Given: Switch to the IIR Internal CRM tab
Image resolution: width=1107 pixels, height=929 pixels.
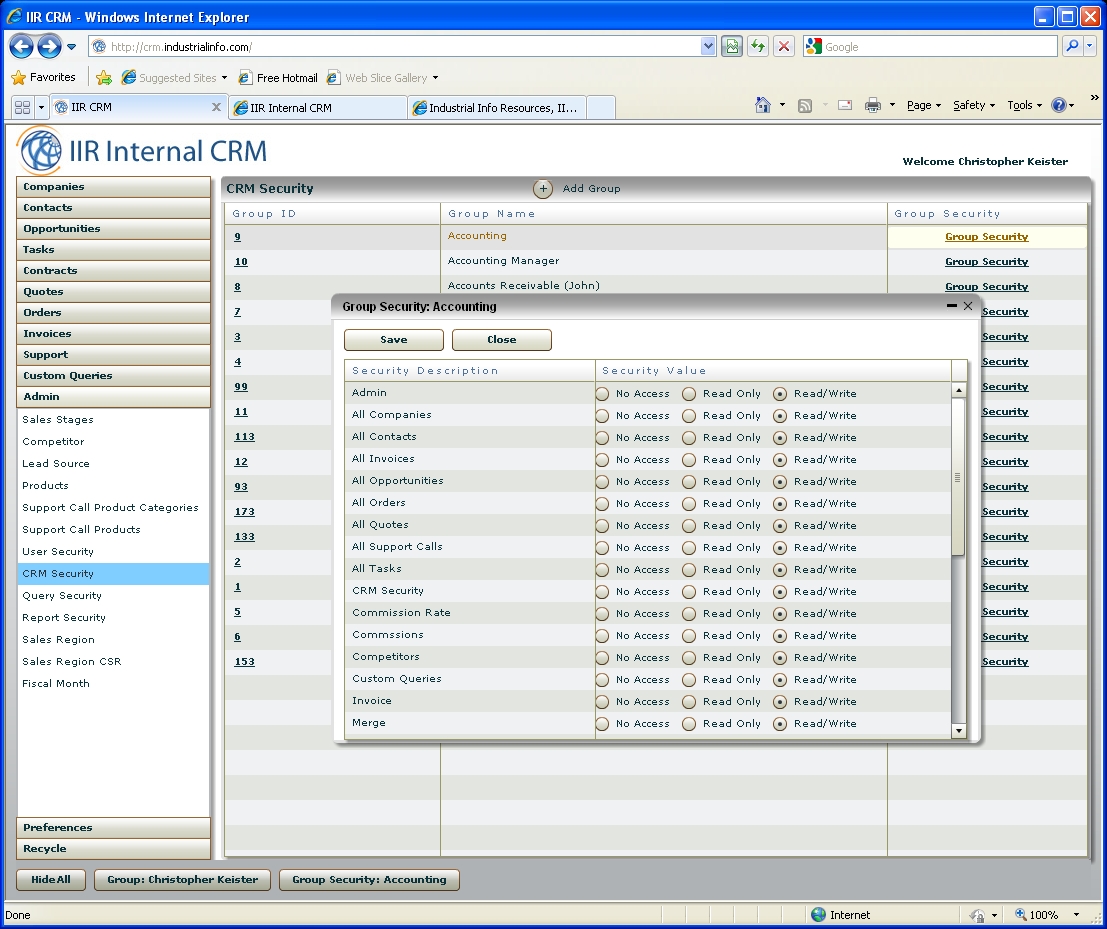Looking at the screenshot, I should (x=318, y=108).
